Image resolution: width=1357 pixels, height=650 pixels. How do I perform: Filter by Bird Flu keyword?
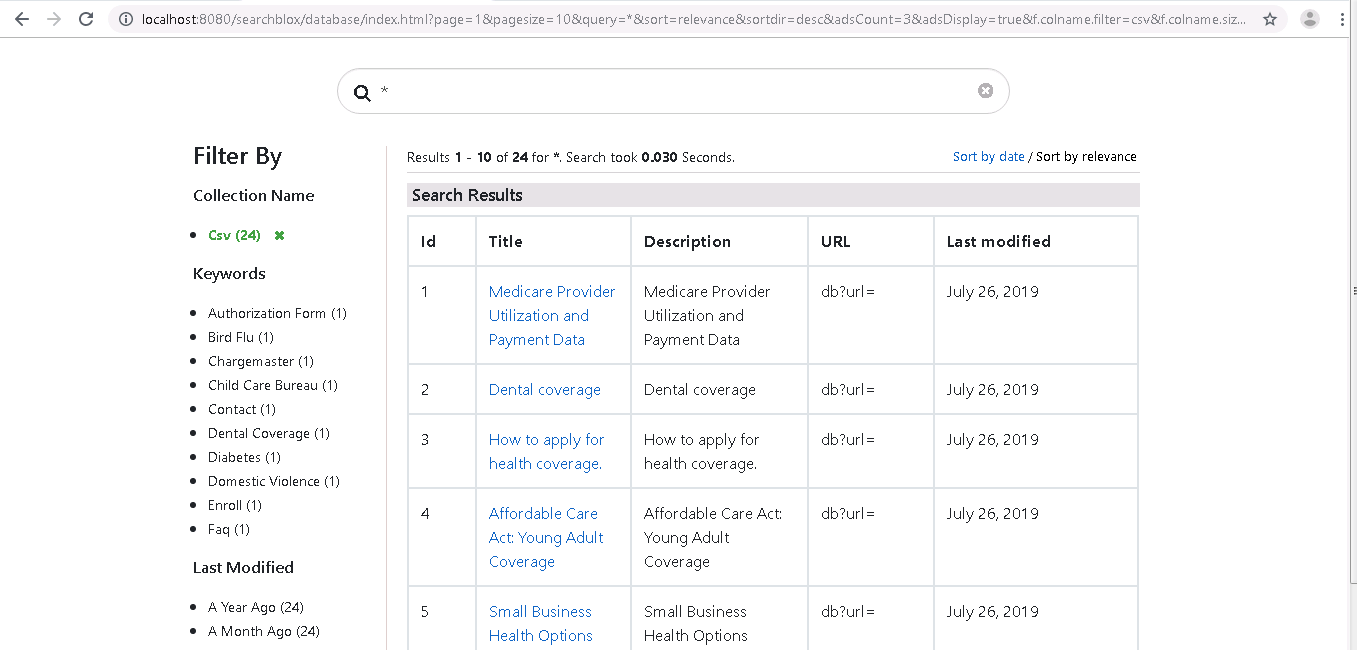(240, 338)
